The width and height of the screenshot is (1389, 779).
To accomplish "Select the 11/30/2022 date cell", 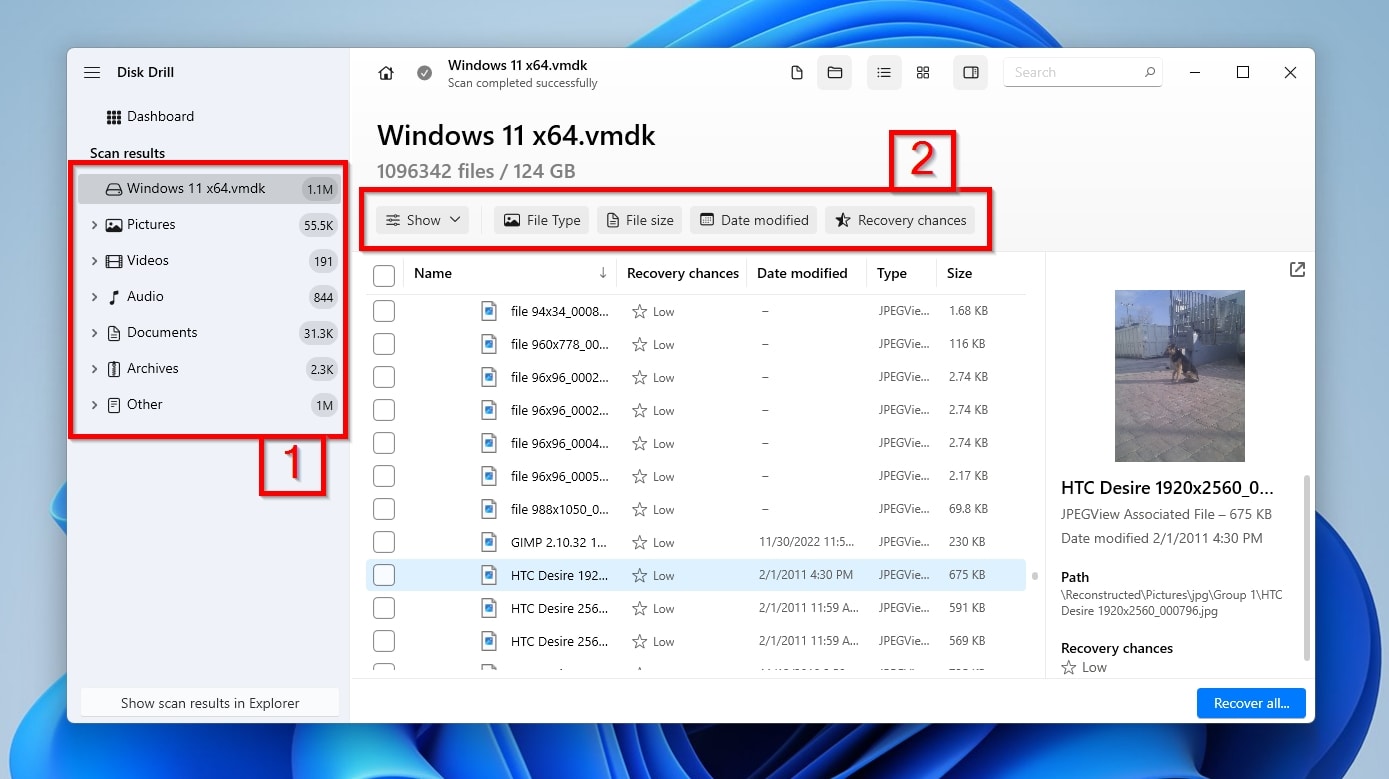I will 807,542.
